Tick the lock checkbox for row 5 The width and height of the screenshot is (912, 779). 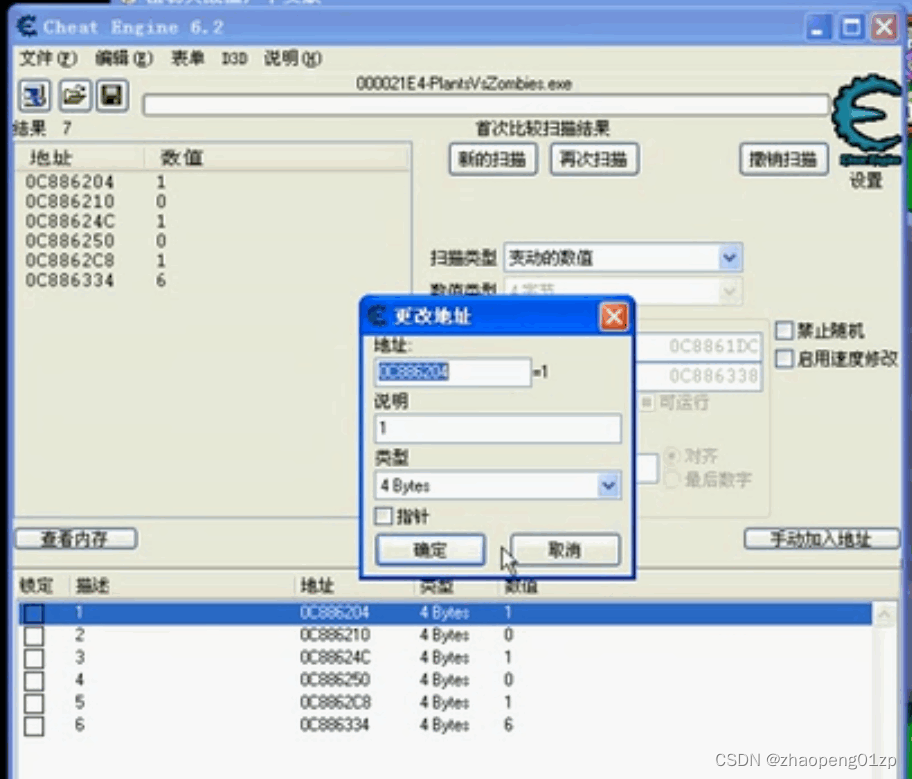pos(34,703)
